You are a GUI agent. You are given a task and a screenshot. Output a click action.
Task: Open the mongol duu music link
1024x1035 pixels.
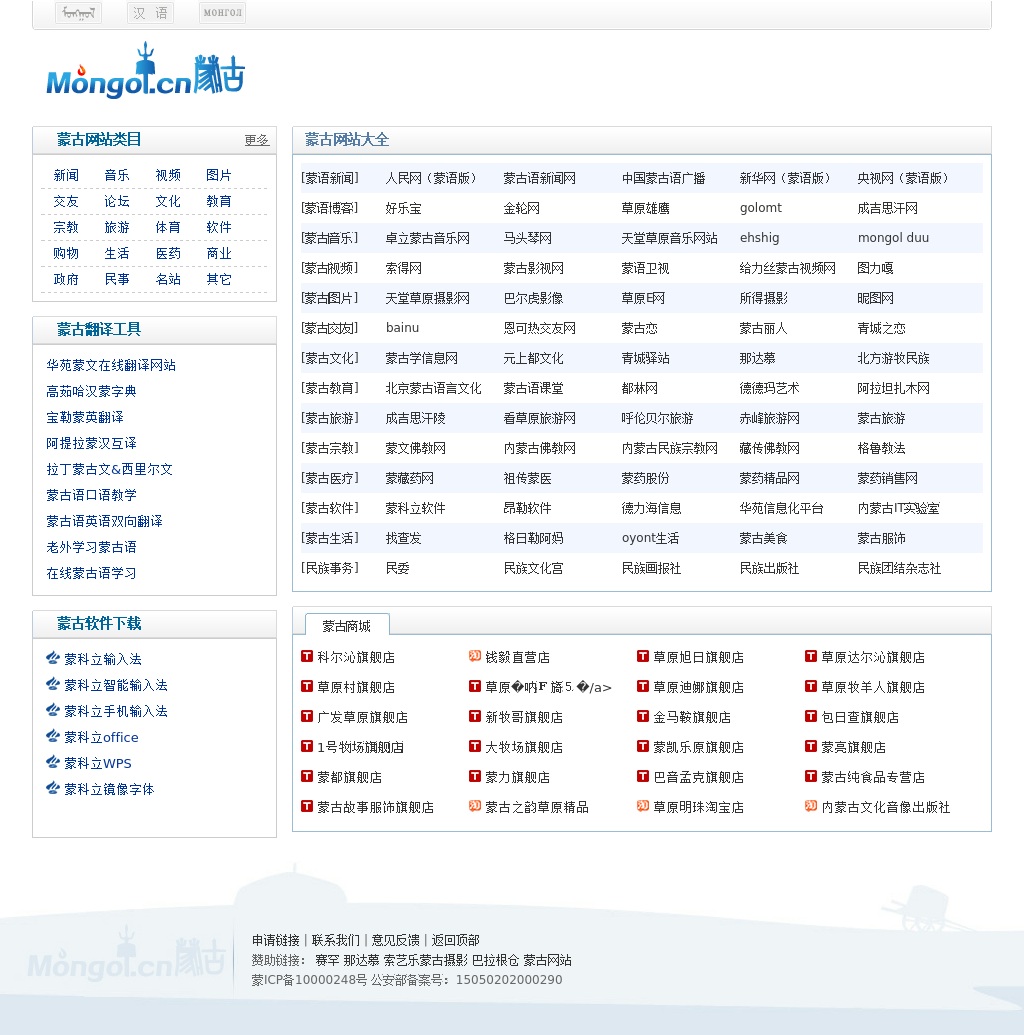coord(893,238)
